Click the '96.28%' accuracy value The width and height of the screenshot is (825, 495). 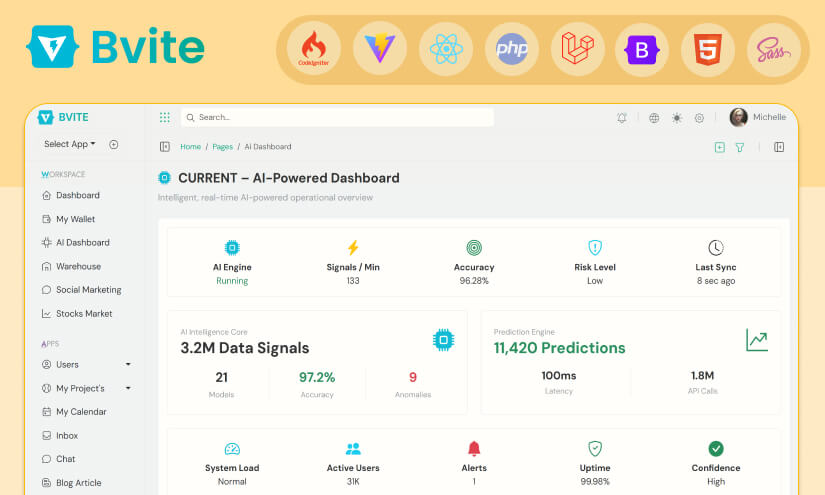coord(474,281)
